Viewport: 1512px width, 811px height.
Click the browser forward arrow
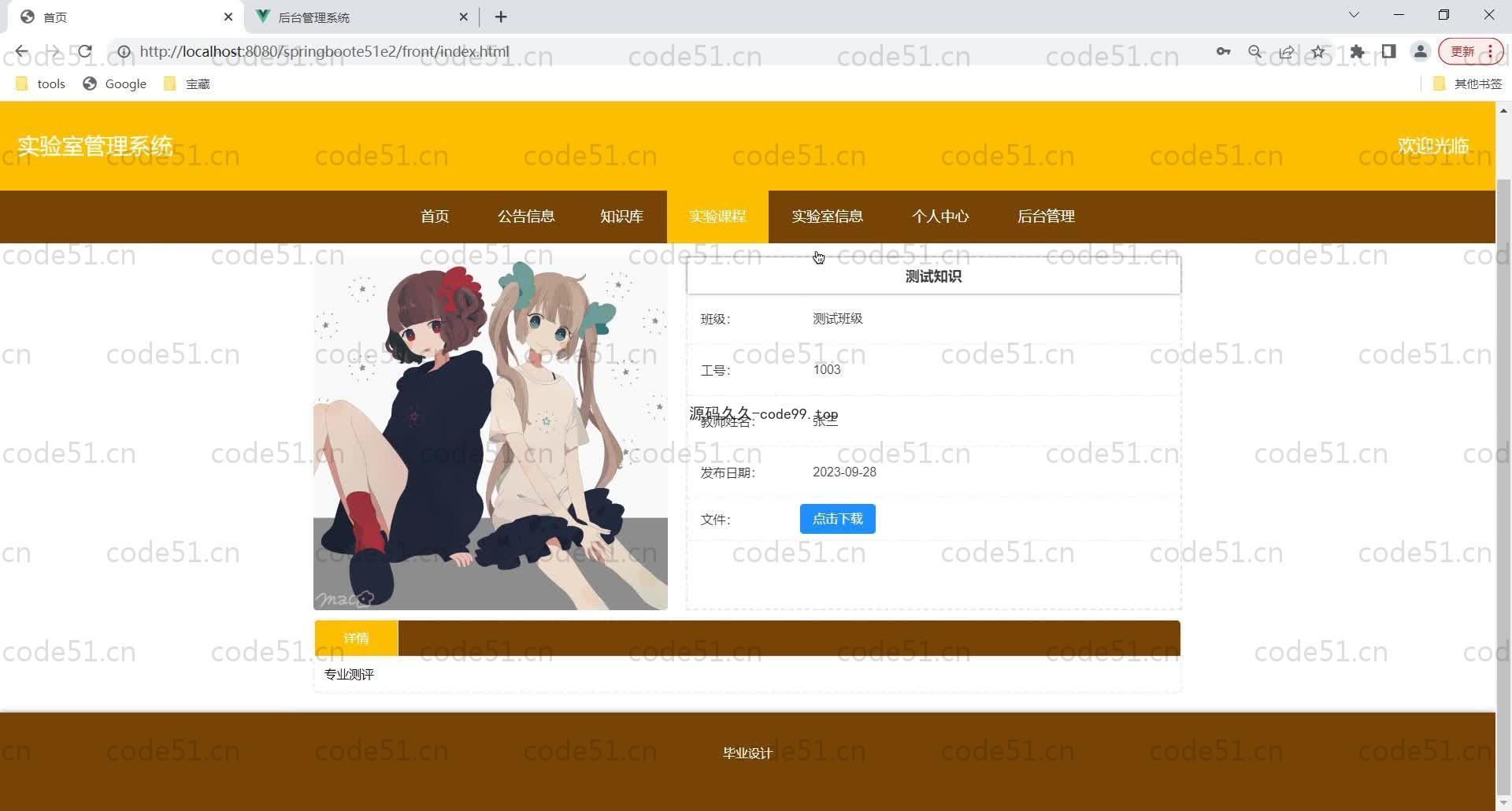53,52
